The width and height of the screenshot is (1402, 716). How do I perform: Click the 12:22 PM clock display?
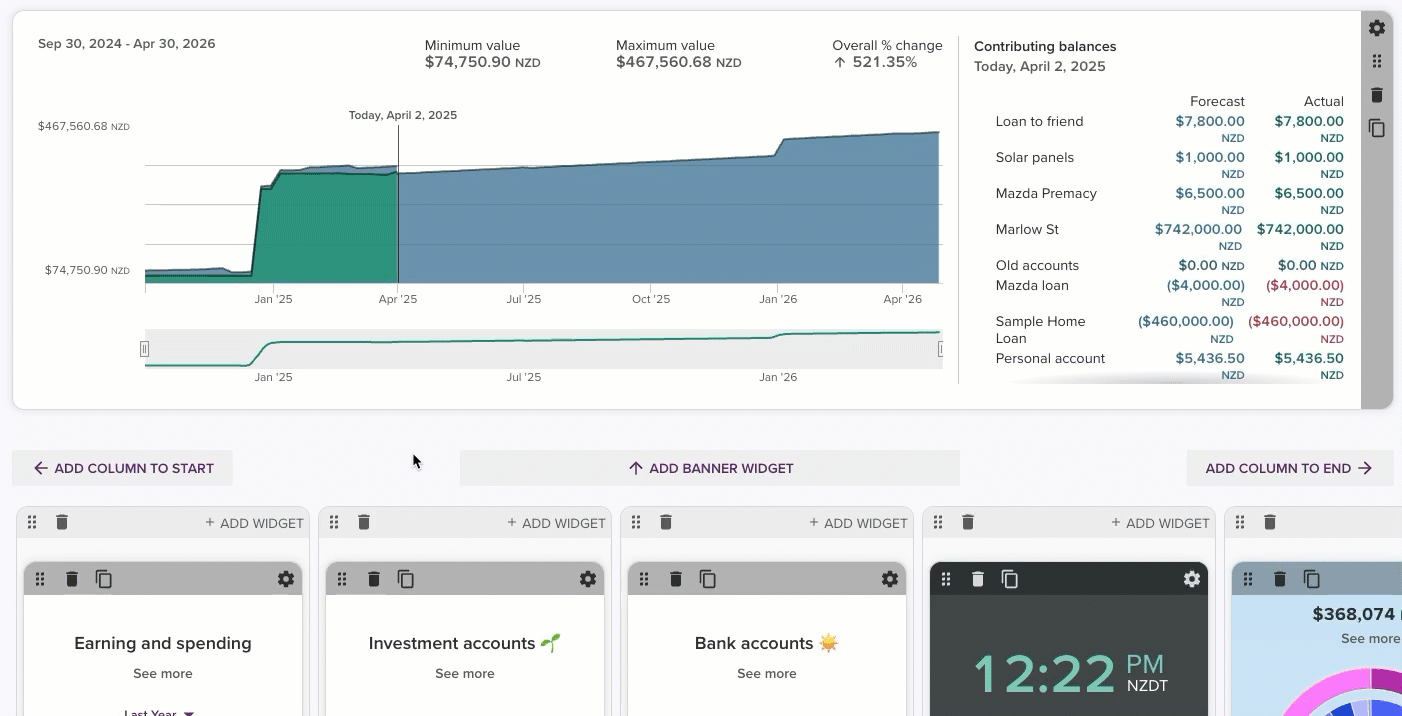[1070, 674]
